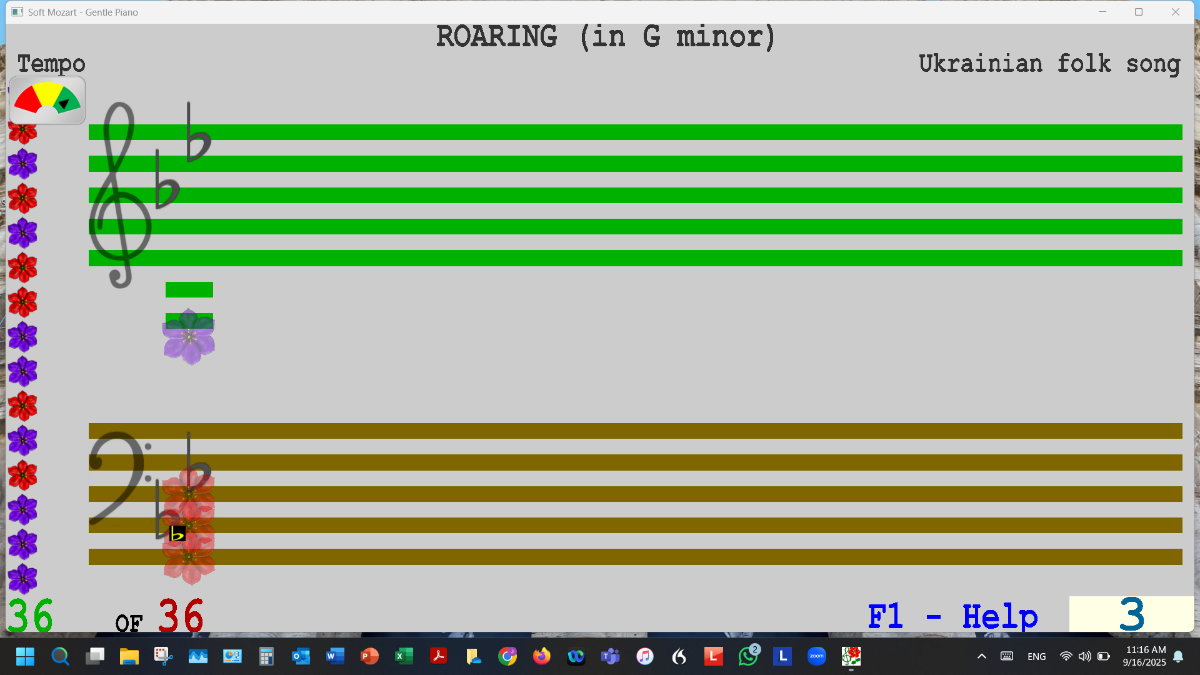Expand the hidden system tray icons chevron

981,657
